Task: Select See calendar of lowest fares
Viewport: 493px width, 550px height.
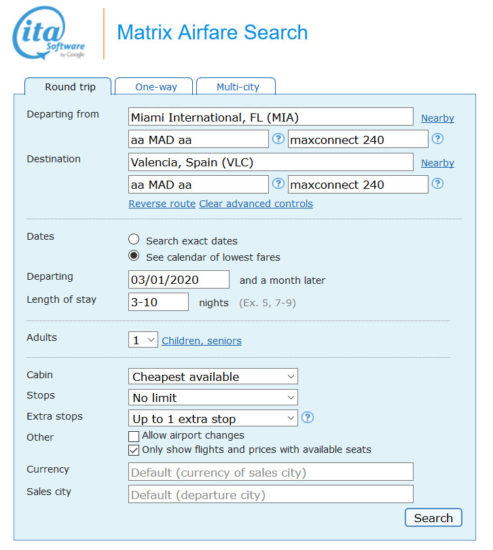Action: (x=133, y=256)
